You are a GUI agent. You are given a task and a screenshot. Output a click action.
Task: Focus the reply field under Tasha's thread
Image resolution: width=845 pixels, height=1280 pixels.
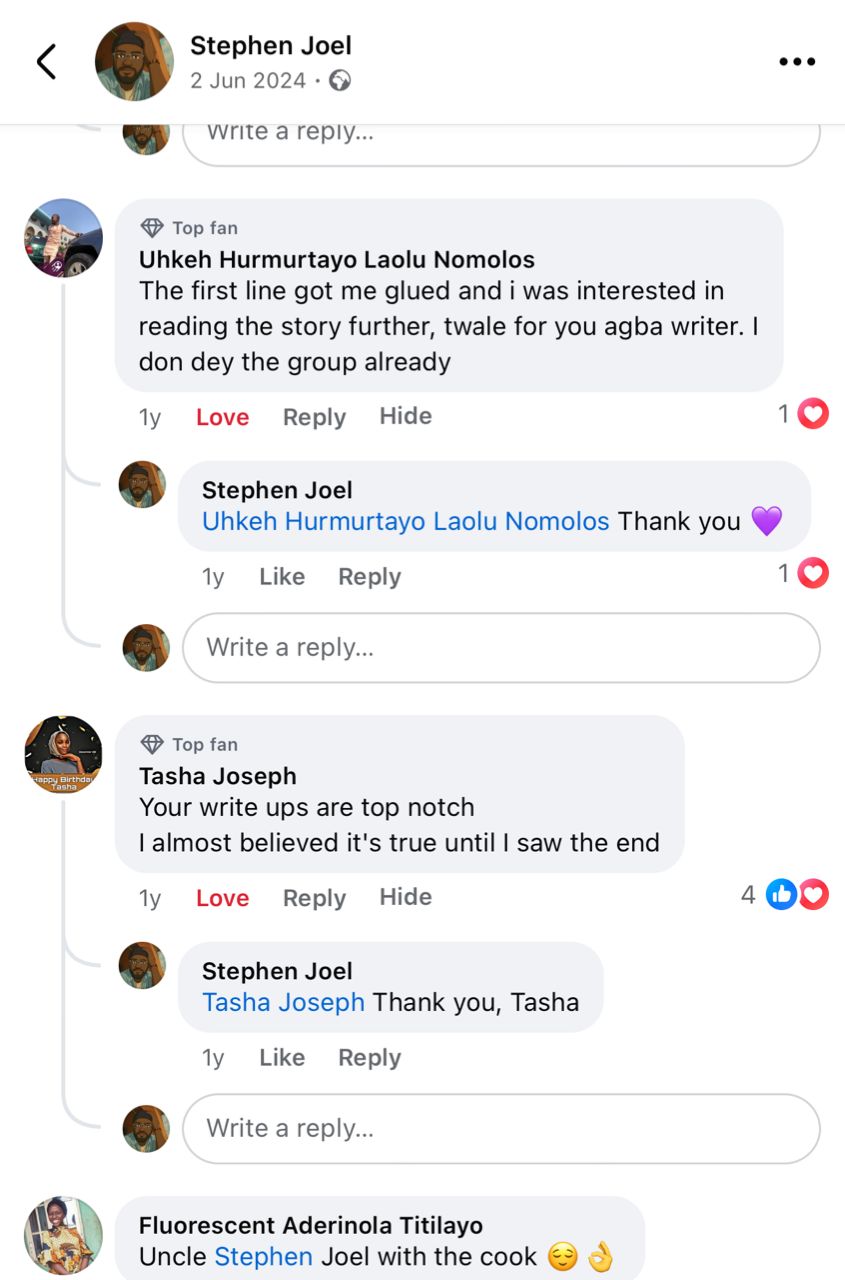pyautogui.click(x=500, y=1128)
